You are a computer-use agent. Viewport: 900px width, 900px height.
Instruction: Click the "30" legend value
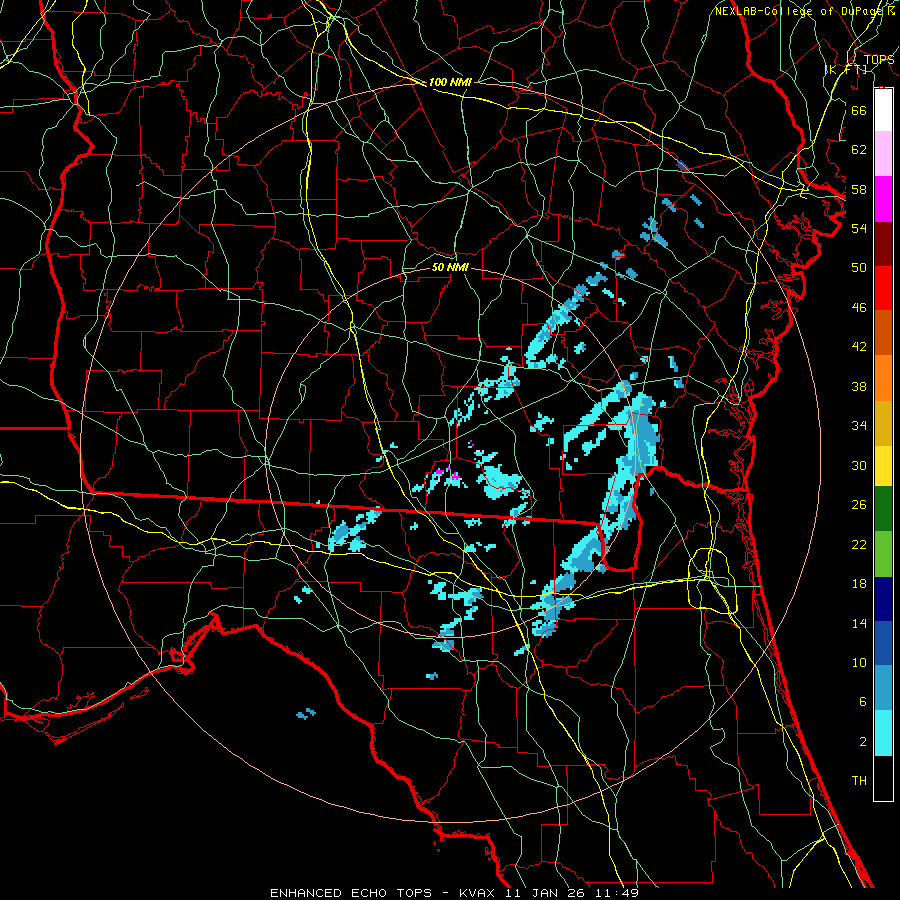859,465
